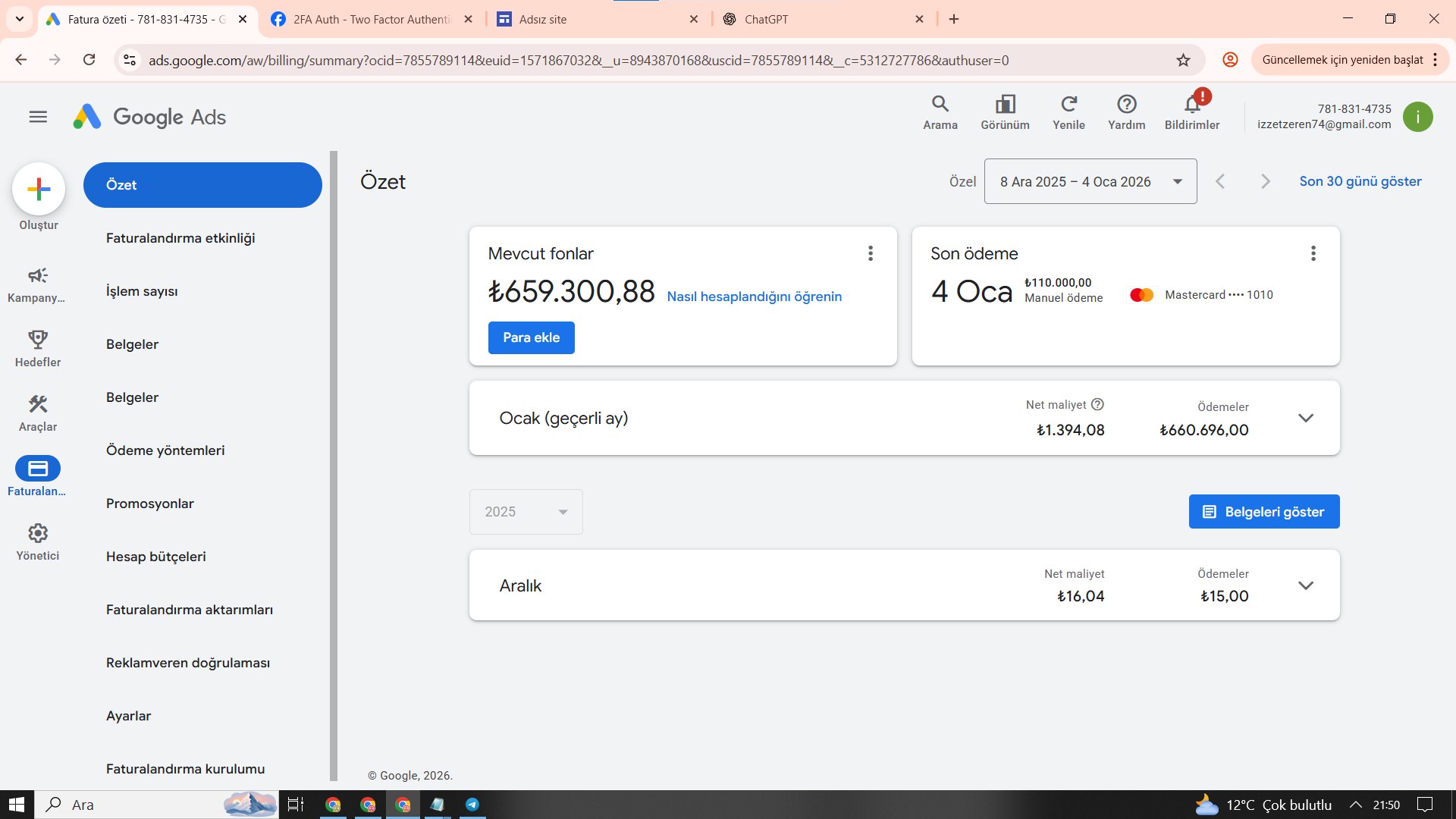Open Ayarlar menu item

pyautogui.click(x=129, y=716)
